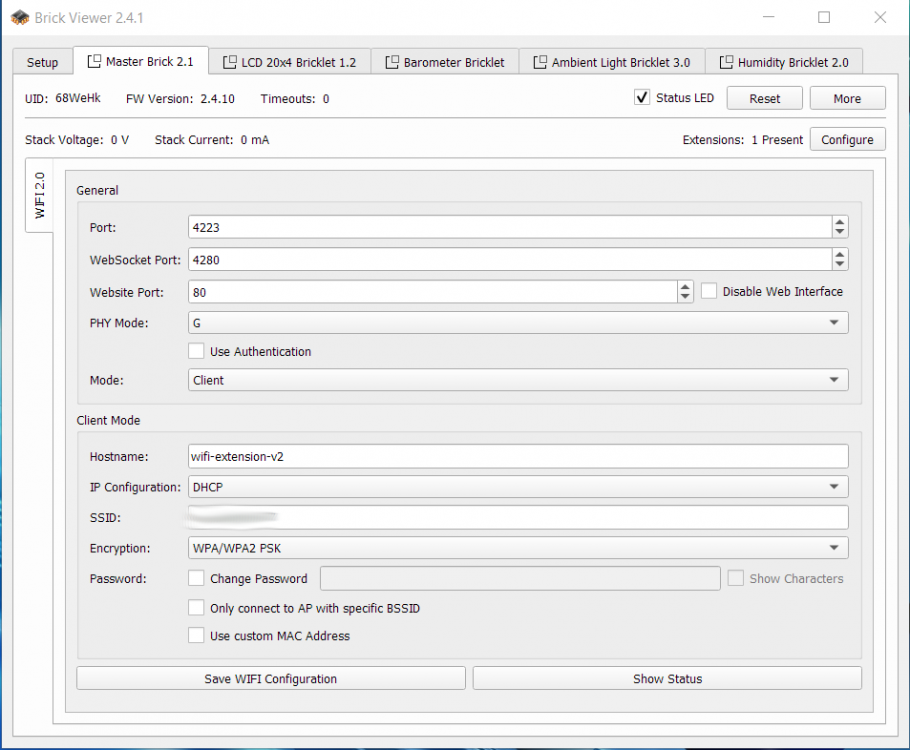
Task: Enable Disable Web Interface checkbox
Action: [x=709, y=291]
